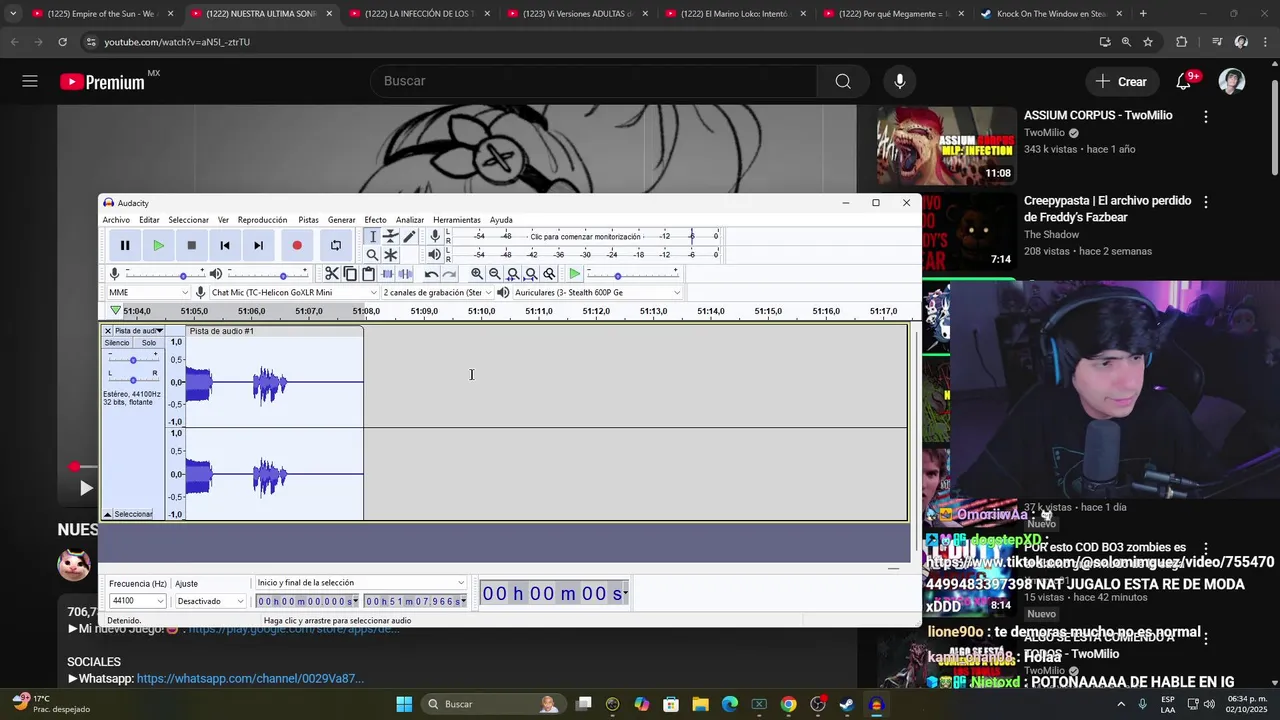
Task: Open the Herramientas menu
Action: click(456, 220)
